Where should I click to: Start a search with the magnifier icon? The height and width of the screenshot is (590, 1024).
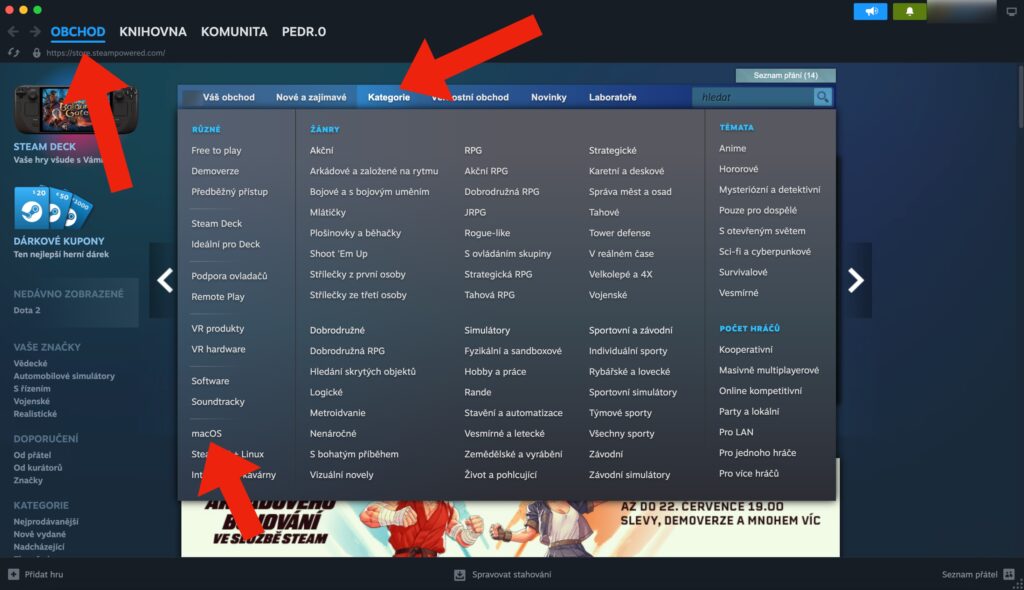click(820, 97)
